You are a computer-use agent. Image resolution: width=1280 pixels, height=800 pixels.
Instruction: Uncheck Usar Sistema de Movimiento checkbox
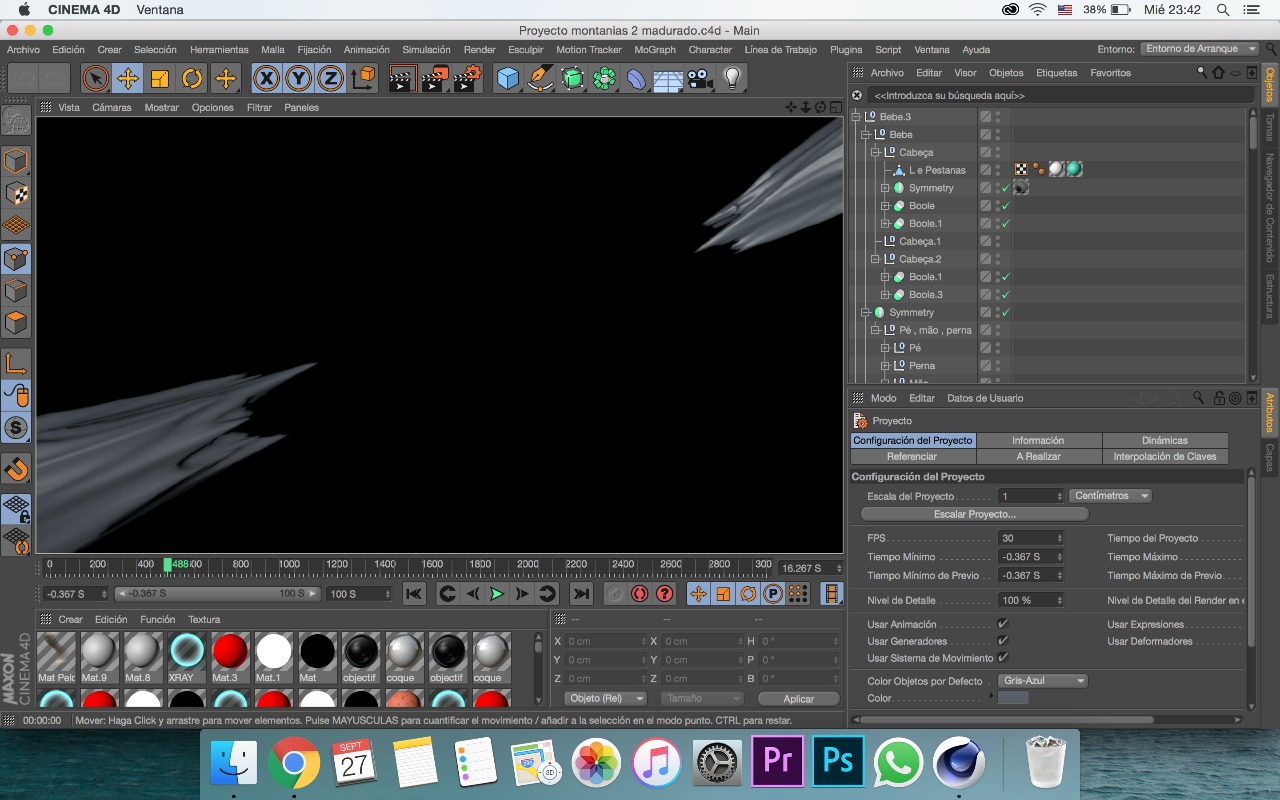coord(1003,658)
